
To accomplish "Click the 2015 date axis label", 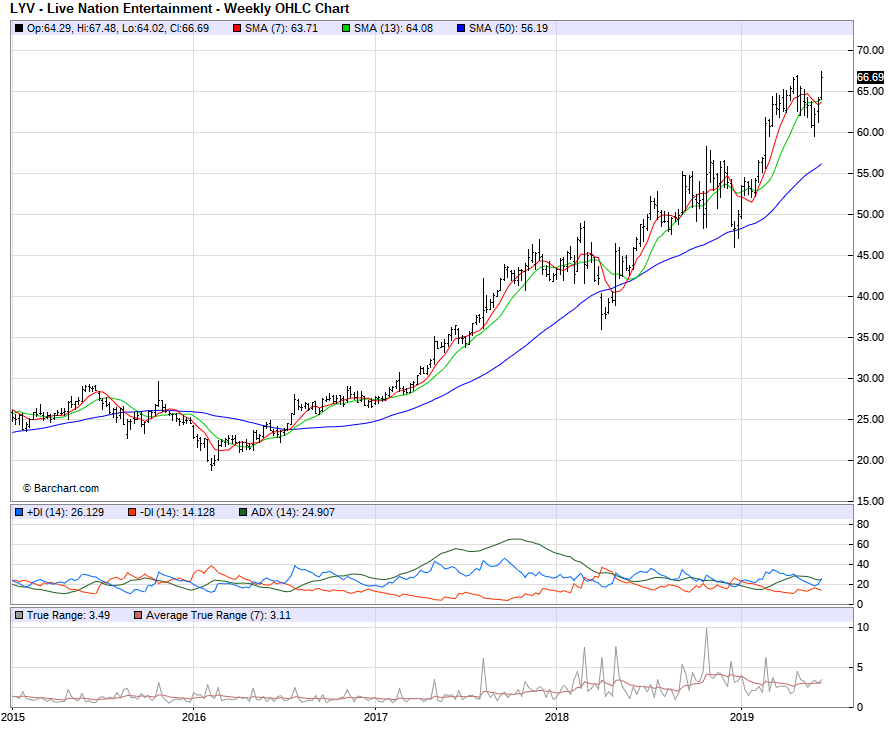I will click(13, 717).
